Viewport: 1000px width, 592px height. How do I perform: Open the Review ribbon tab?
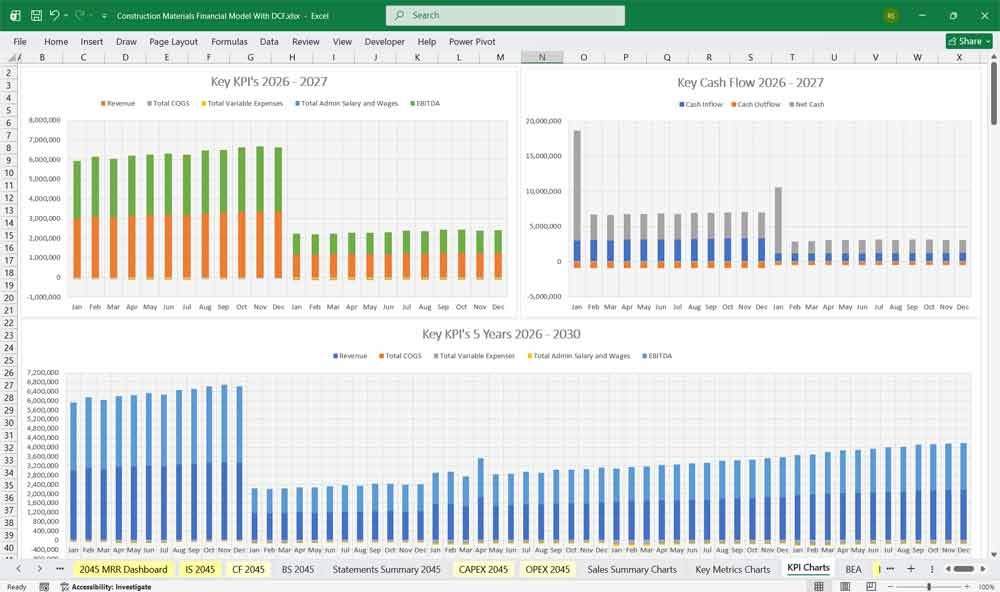coord(305,41)
